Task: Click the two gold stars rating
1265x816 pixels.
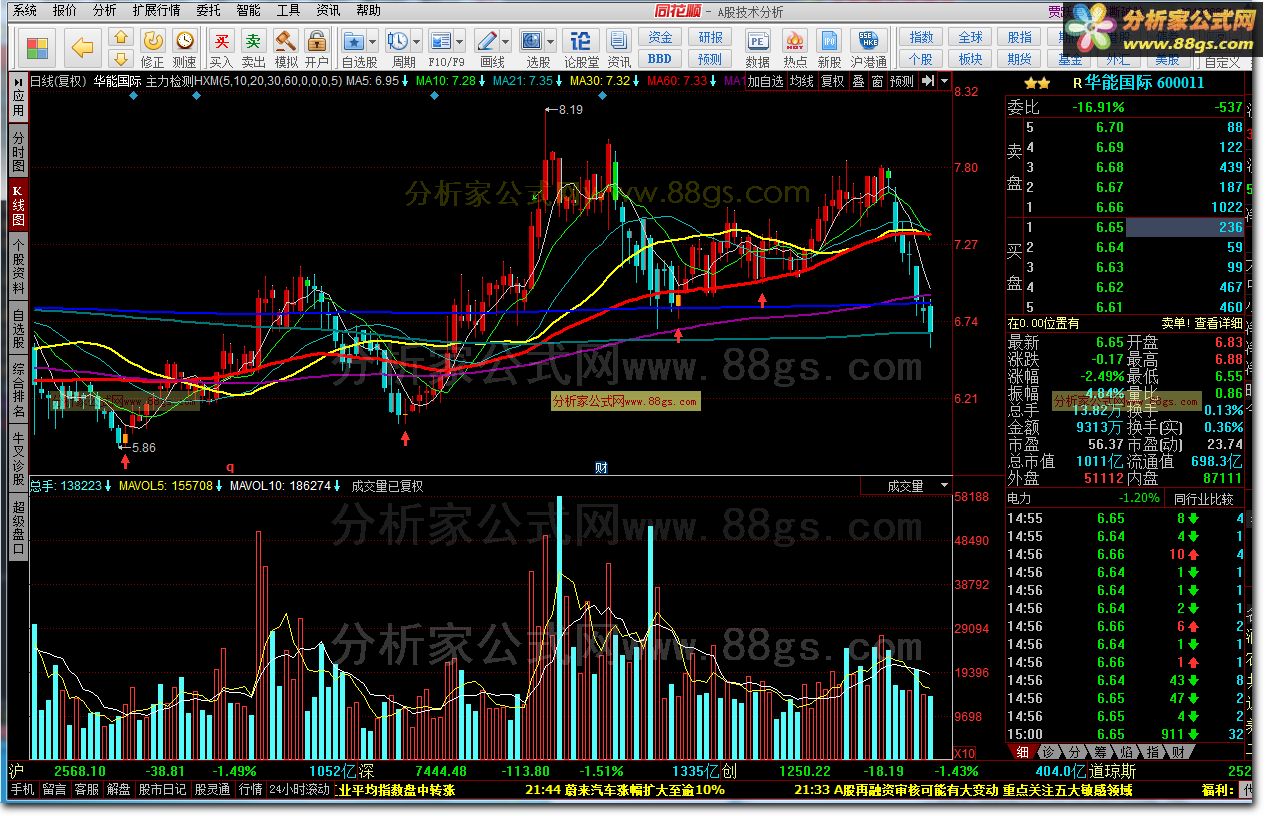Action: pos(1037,83)
